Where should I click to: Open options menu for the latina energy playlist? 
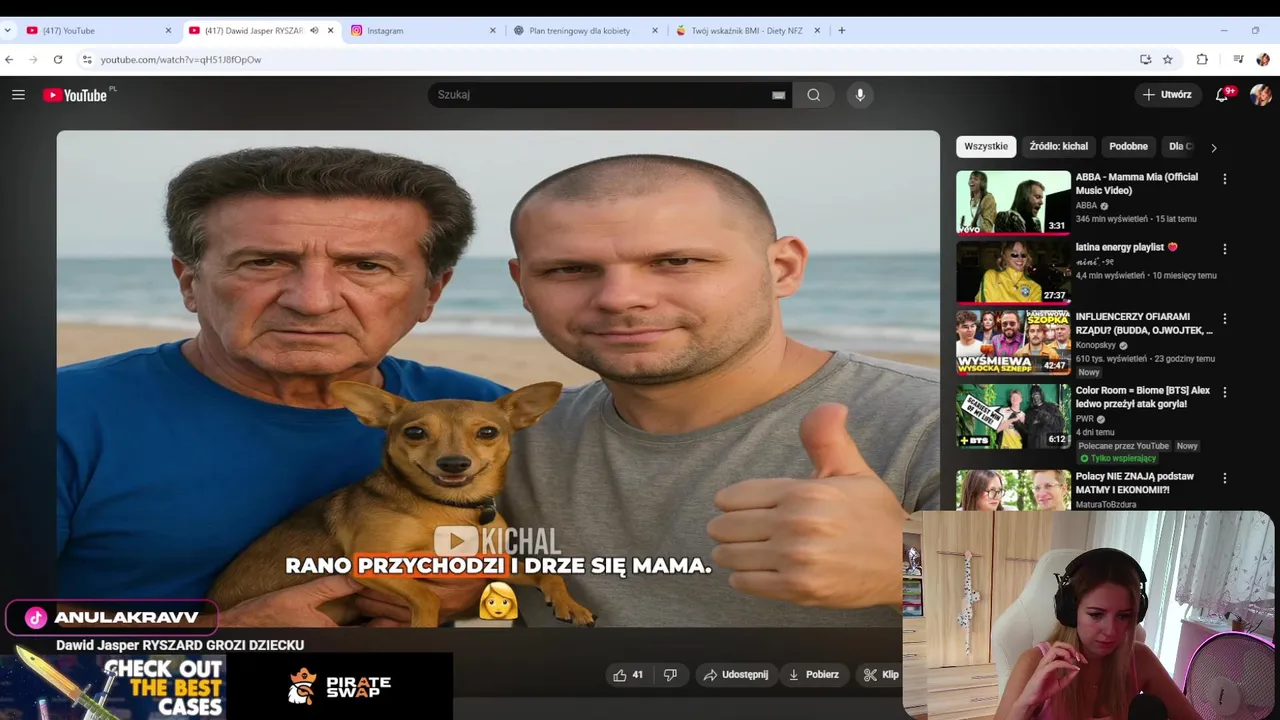click(1224, 249)
